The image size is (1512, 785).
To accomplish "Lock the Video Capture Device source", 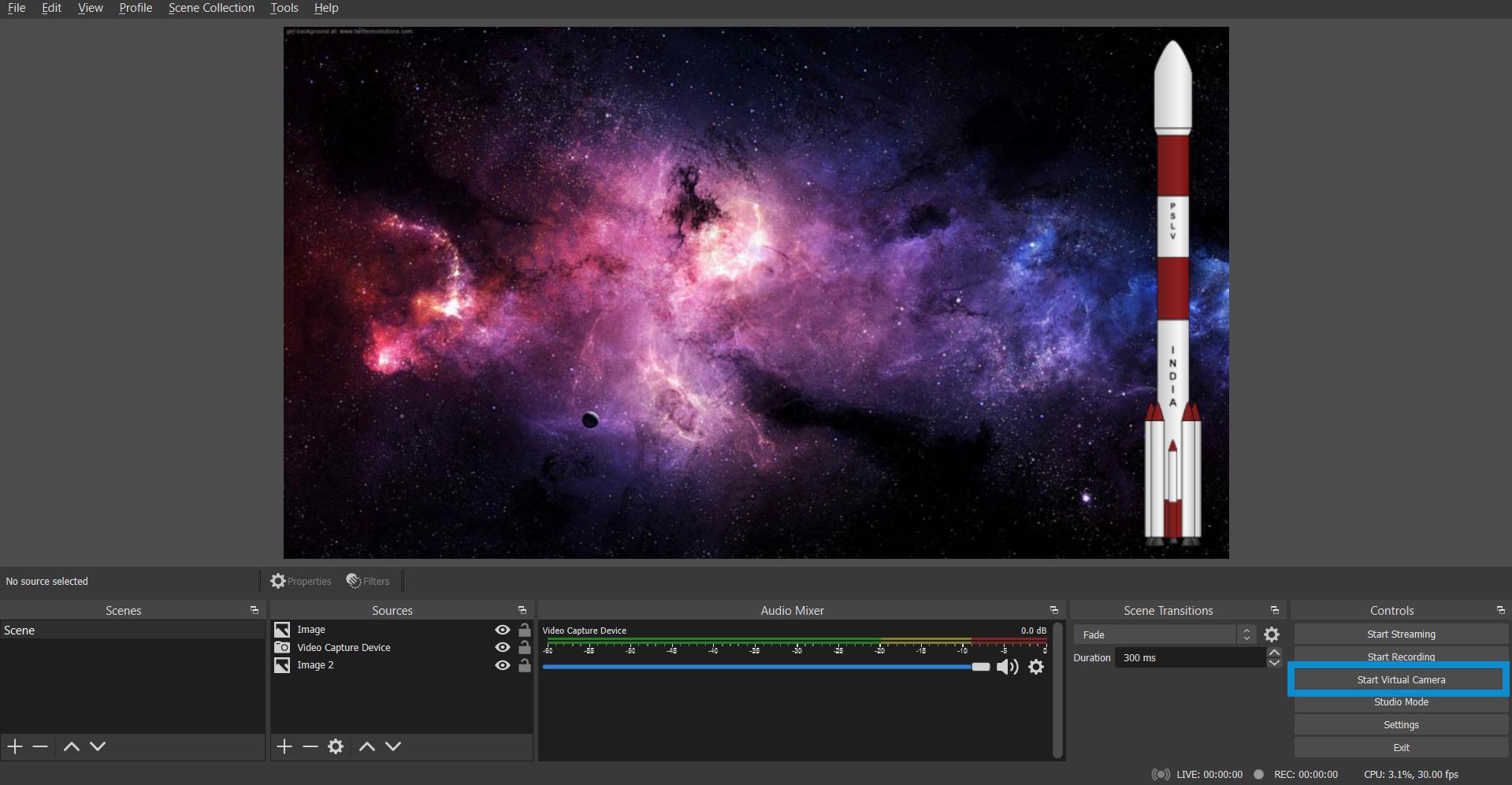I will [525, 647].
